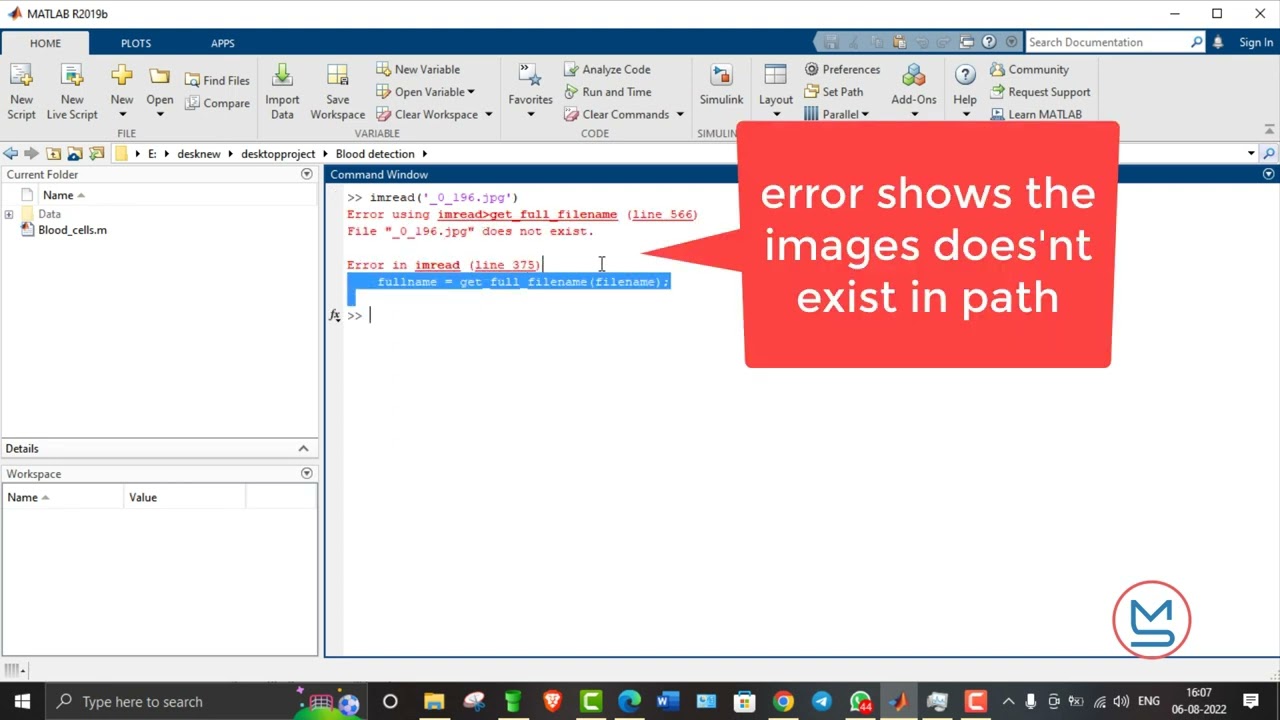This screenshot has height=720, width=1280.
Task: Navigate forward in folder history
Action: [x=31, y=154]
